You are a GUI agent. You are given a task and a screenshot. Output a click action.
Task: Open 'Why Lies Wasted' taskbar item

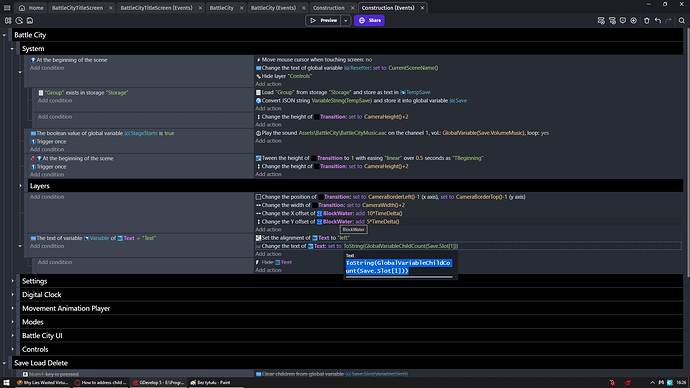[43, 383]
